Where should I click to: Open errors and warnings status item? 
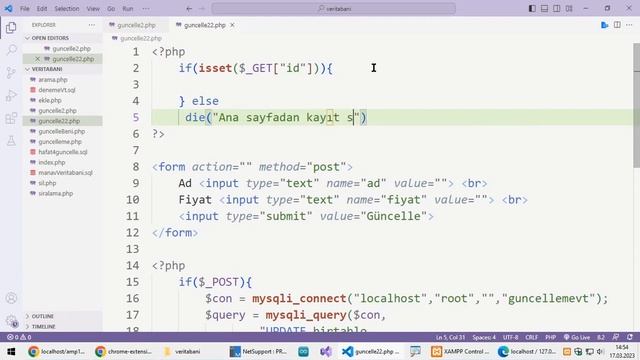click(19, 337)
